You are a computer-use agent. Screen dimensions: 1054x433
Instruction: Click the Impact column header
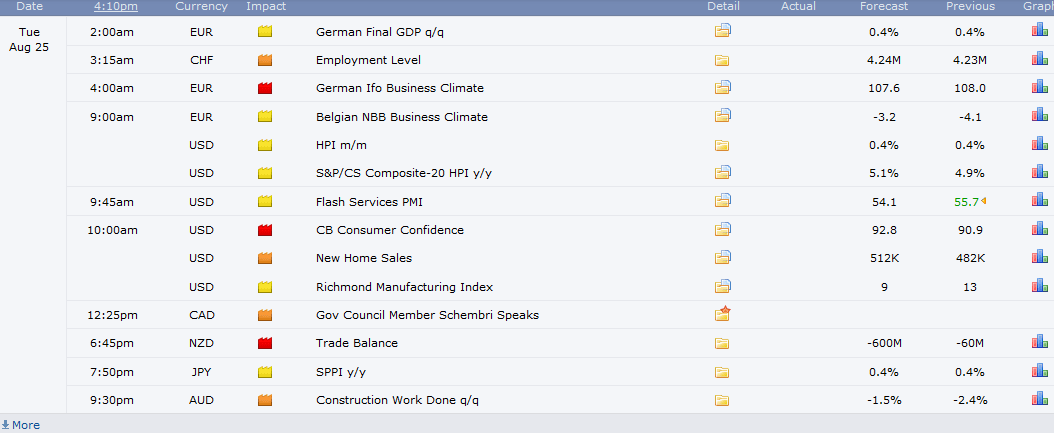(x=265, y=7)
